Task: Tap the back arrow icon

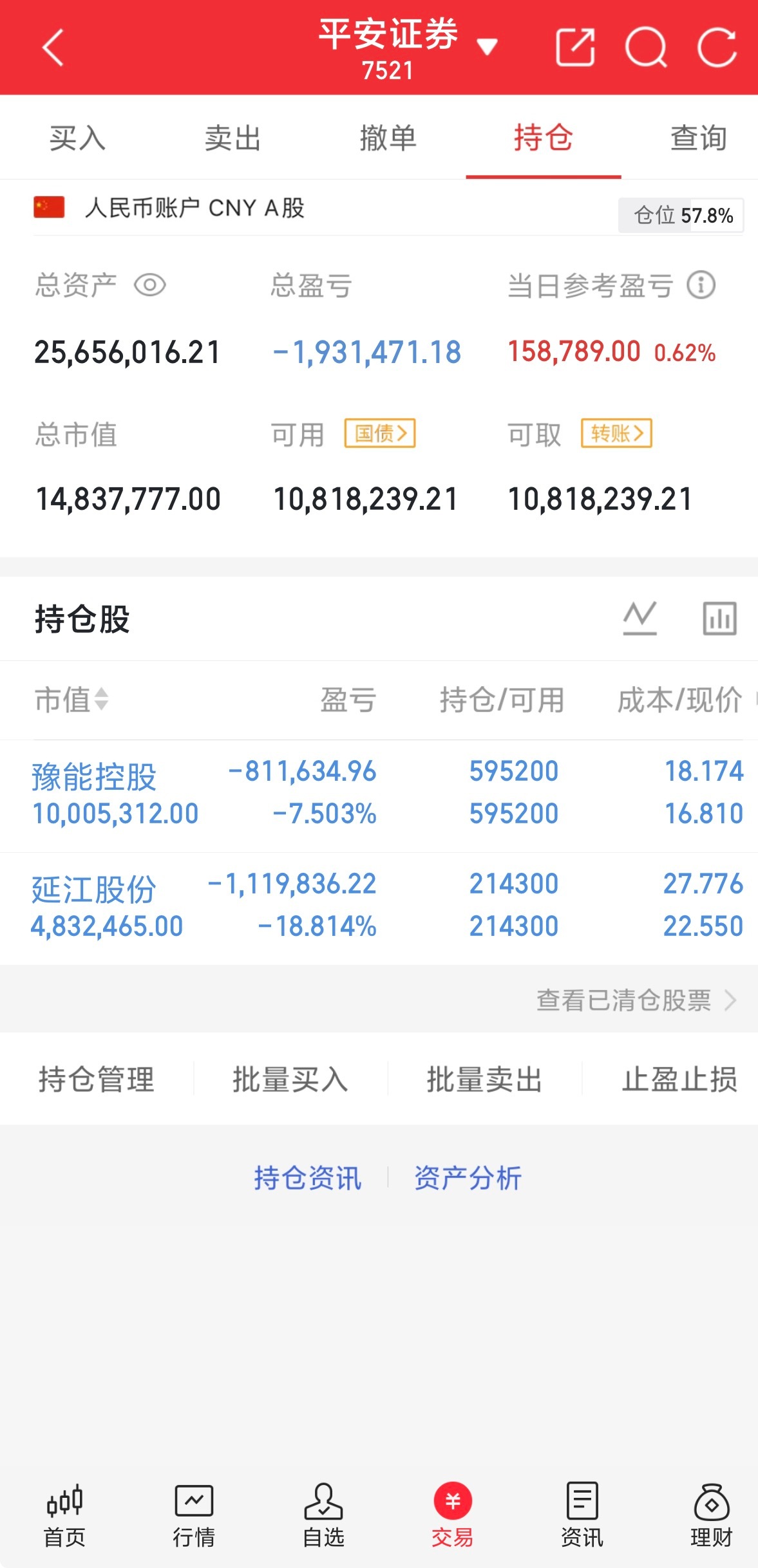Action: point(53,48)
